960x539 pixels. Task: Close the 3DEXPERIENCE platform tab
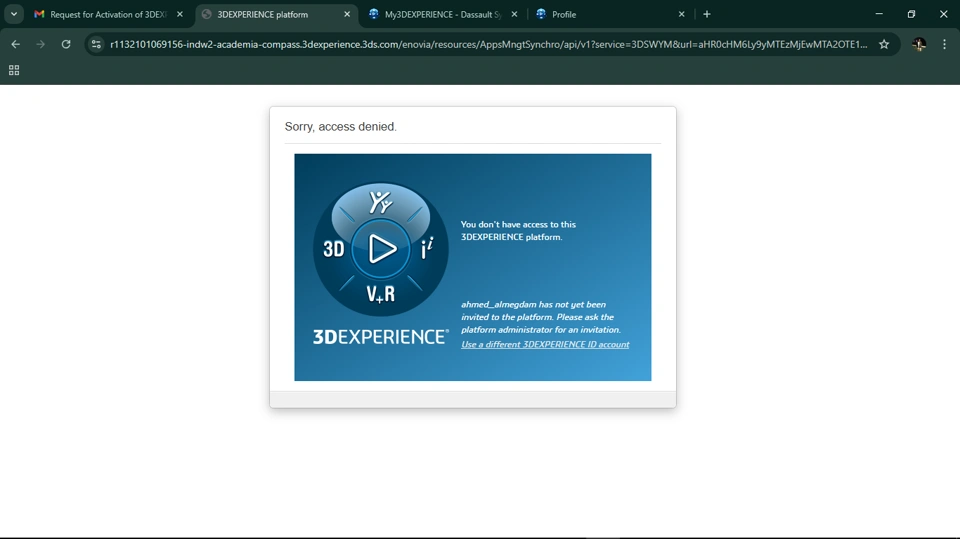tap(347, 14)
